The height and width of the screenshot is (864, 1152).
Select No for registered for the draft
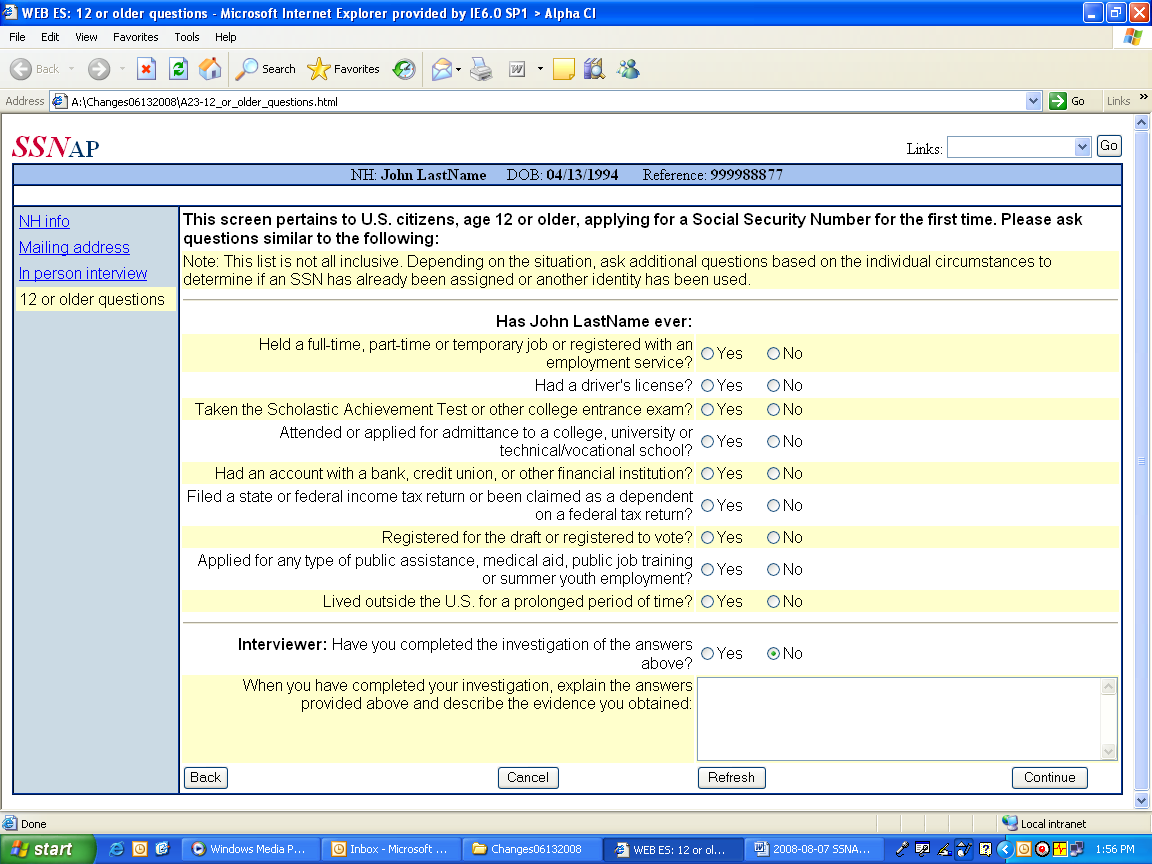[x=774, y=538]
